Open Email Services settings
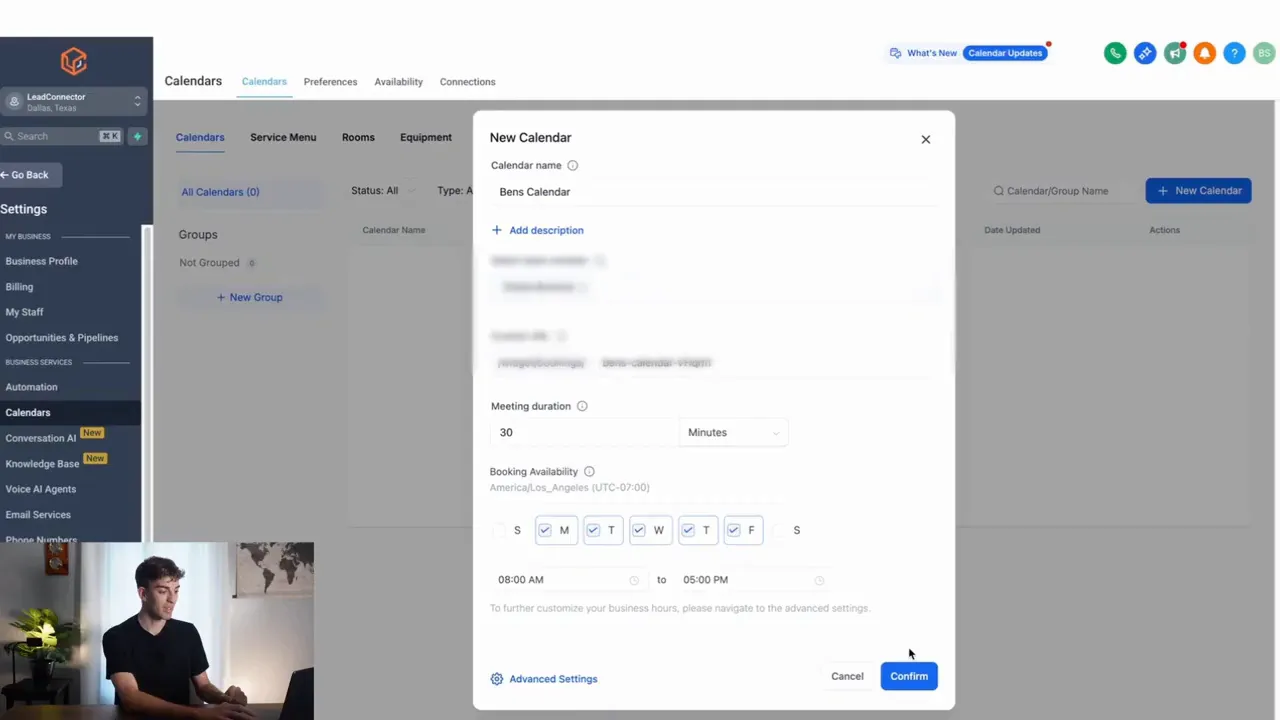1280x720 pixels. [38, 515]
